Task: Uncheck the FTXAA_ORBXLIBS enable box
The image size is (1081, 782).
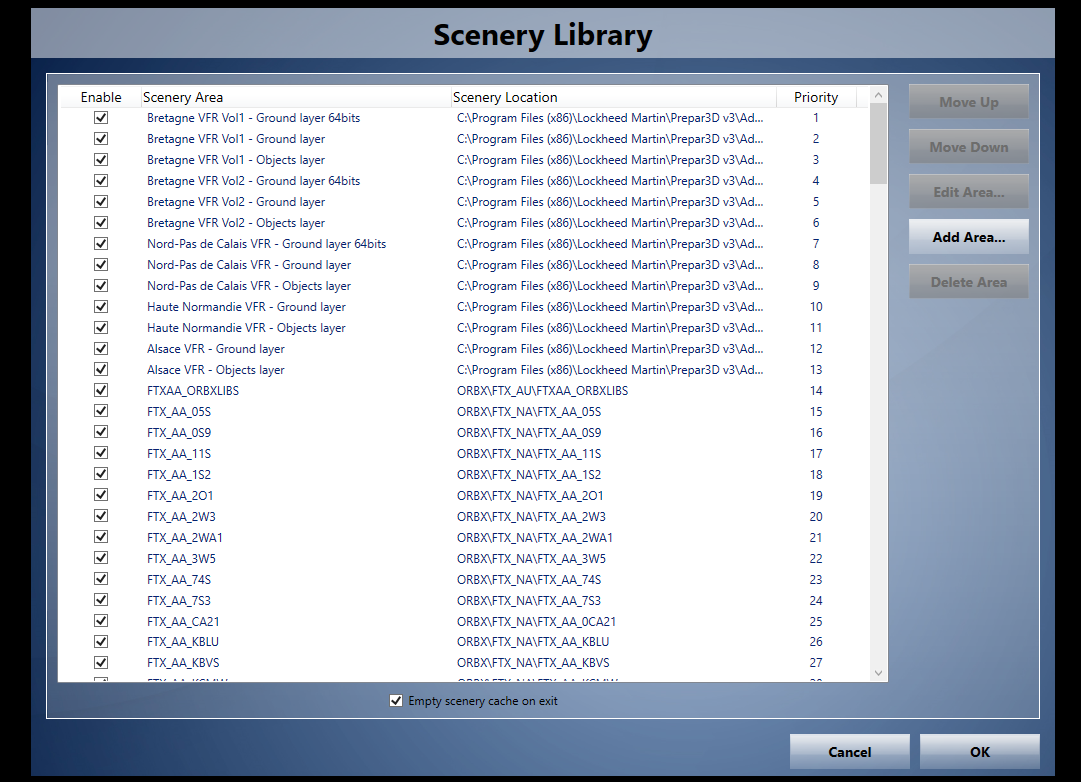Action: pyautogui.click(x=101, y=390)
